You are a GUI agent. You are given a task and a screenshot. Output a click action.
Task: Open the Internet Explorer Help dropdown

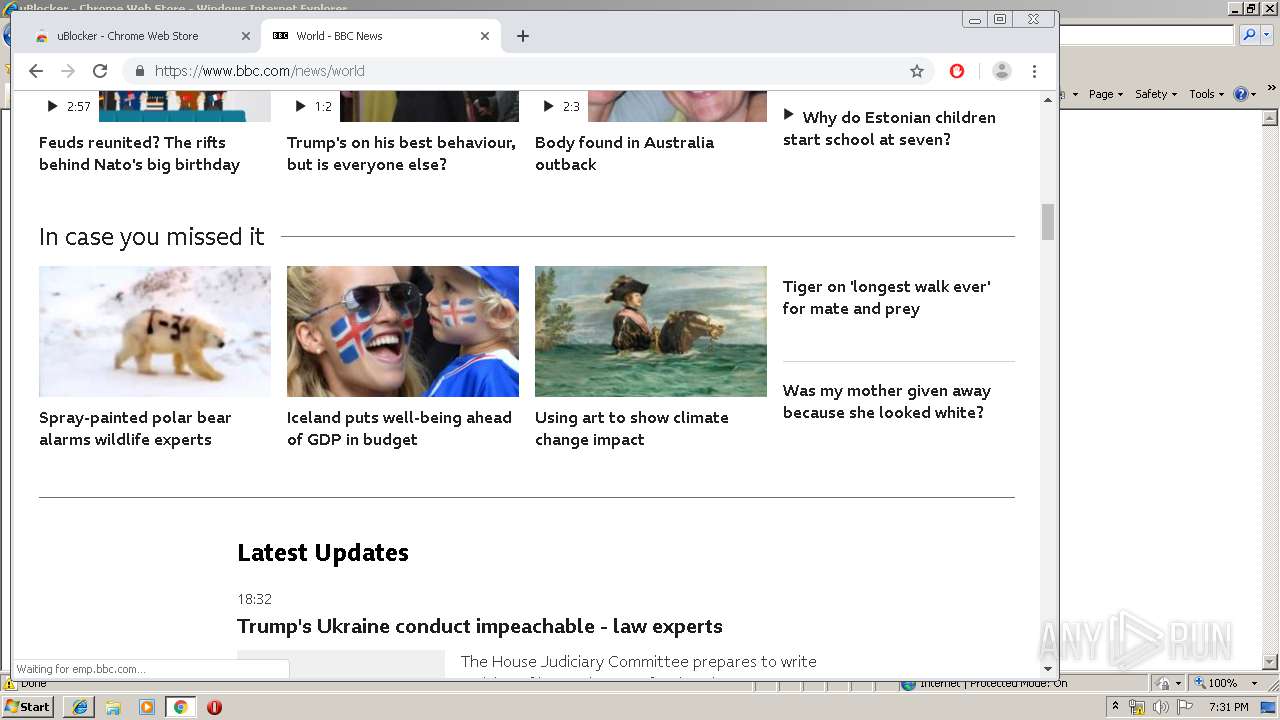(1244, 94)
